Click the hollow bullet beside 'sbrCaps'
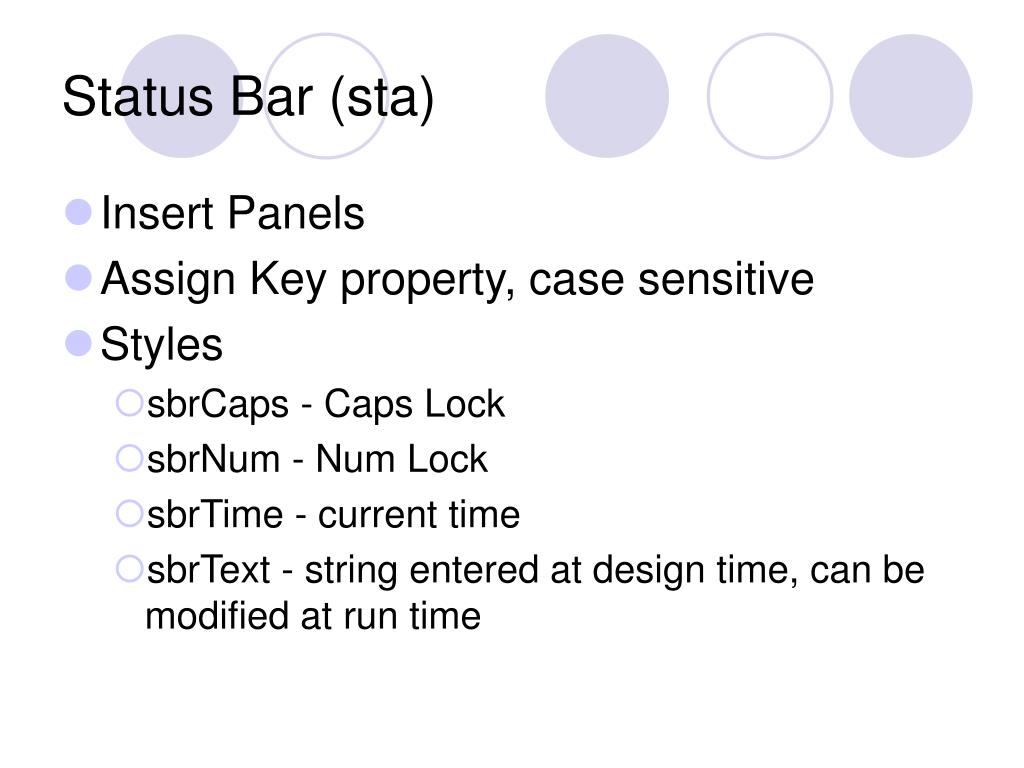The height and width of the screenshot is (768, 1024). (x=129, y=403)
